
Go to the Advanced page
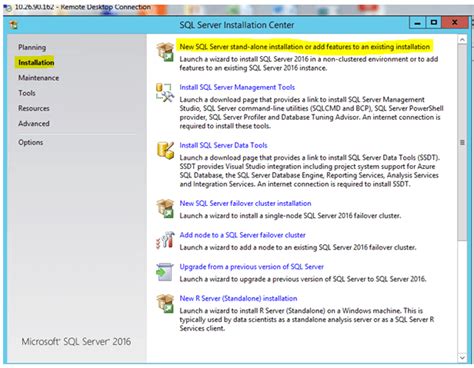click(34, 123)
